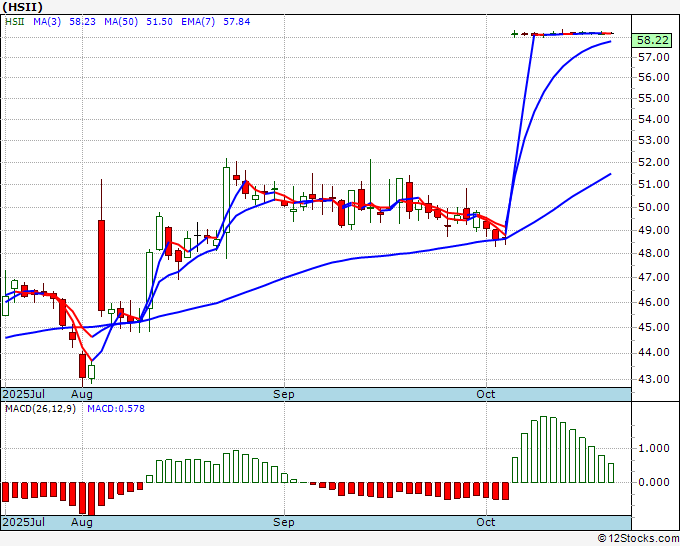
Task: Click the 45.00 price axis label
Action: tap(654, 327)
